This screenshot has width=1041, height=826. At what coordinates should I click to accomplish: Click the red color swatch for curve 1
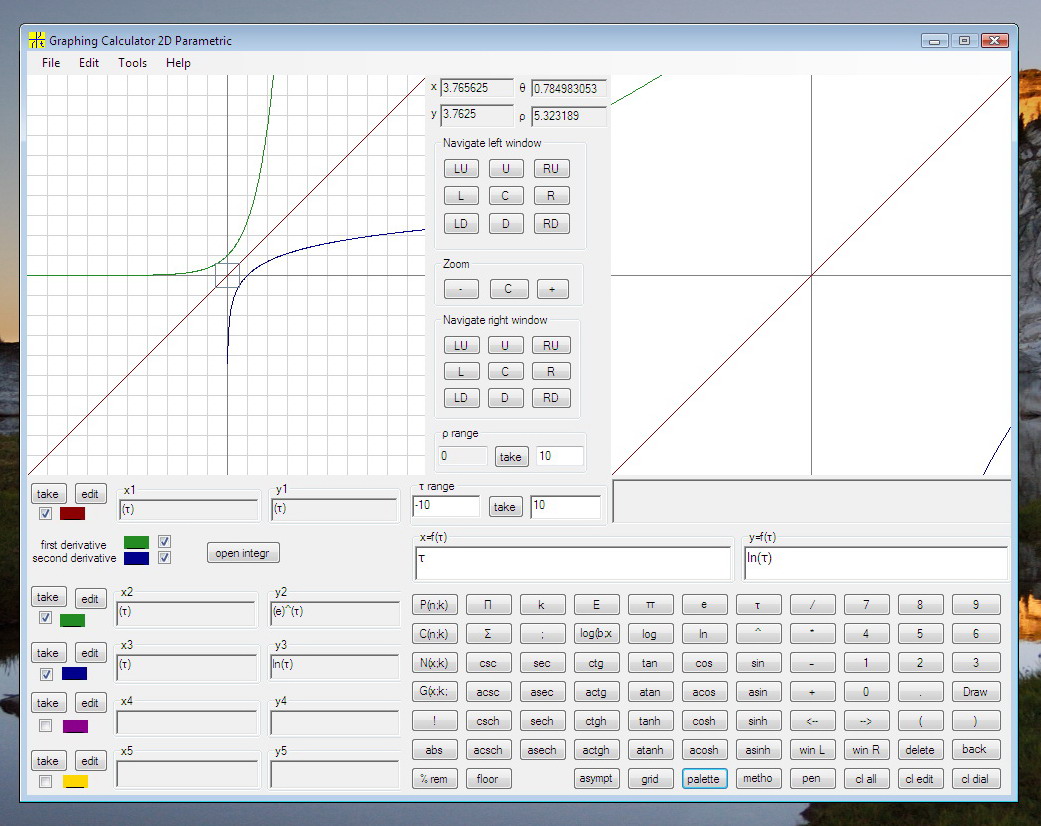(x=72, y=513)
